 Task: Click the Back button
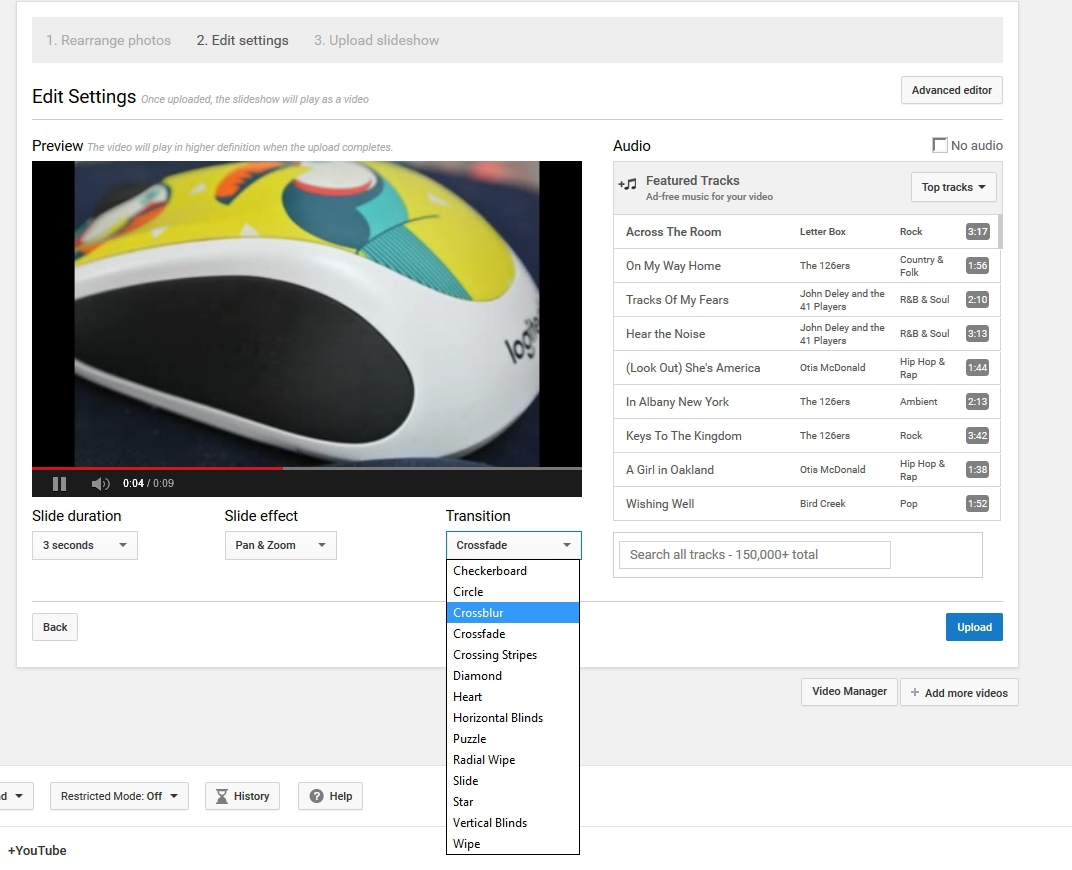[55, 627]
